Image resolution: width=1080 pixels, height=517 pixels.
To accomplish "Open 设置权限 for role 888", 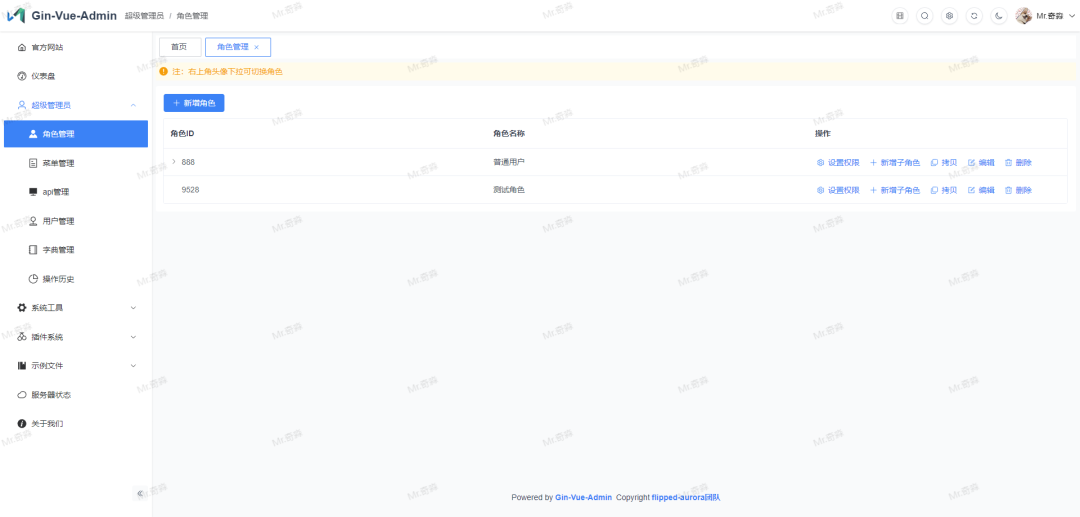I will 838,162.
